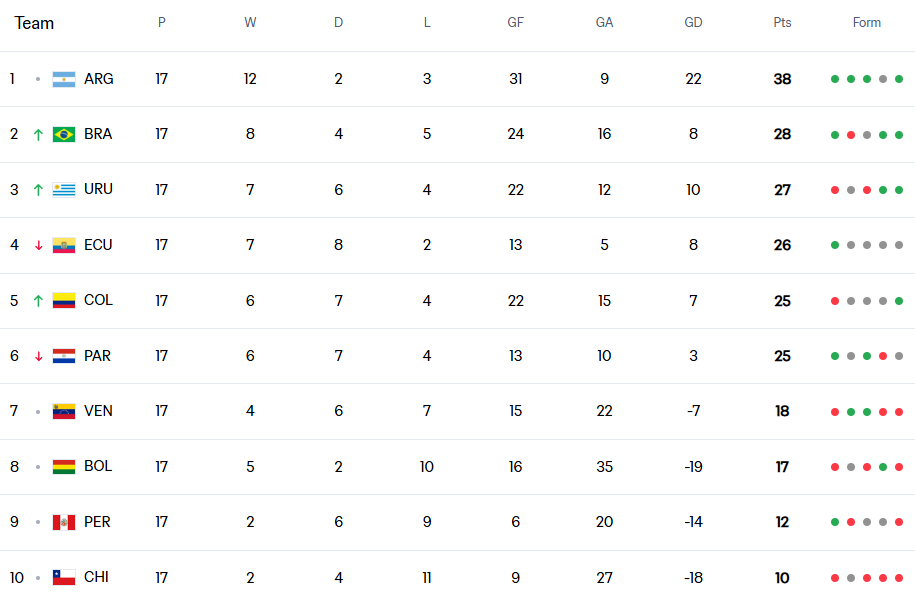Sort the table by the Pts column
This screenshot has width=915, height=603.
tap(782, 23)
